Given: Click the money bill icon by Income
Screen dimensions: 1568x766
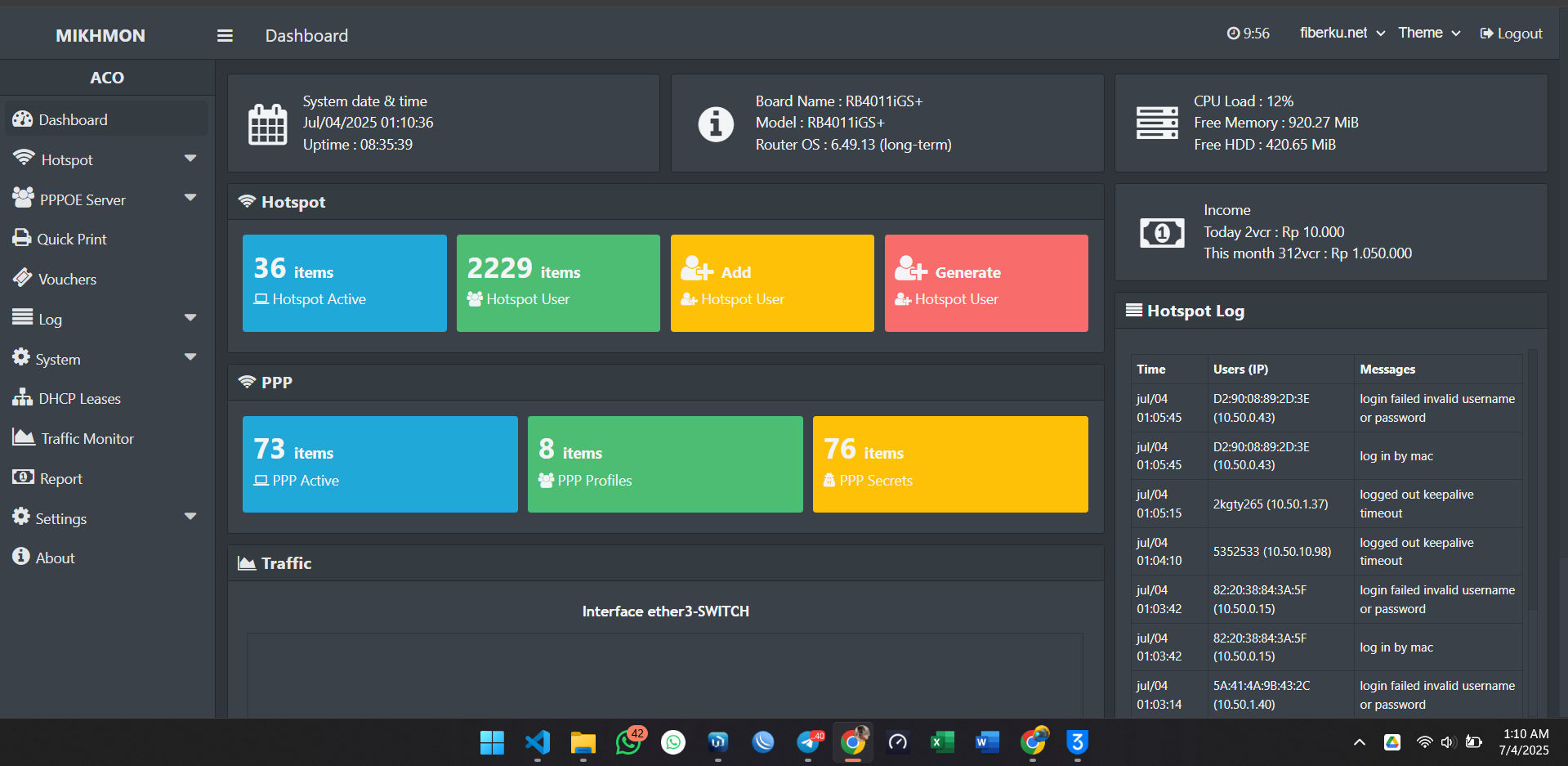Looking at the screenshot, I should point(1162,234).
